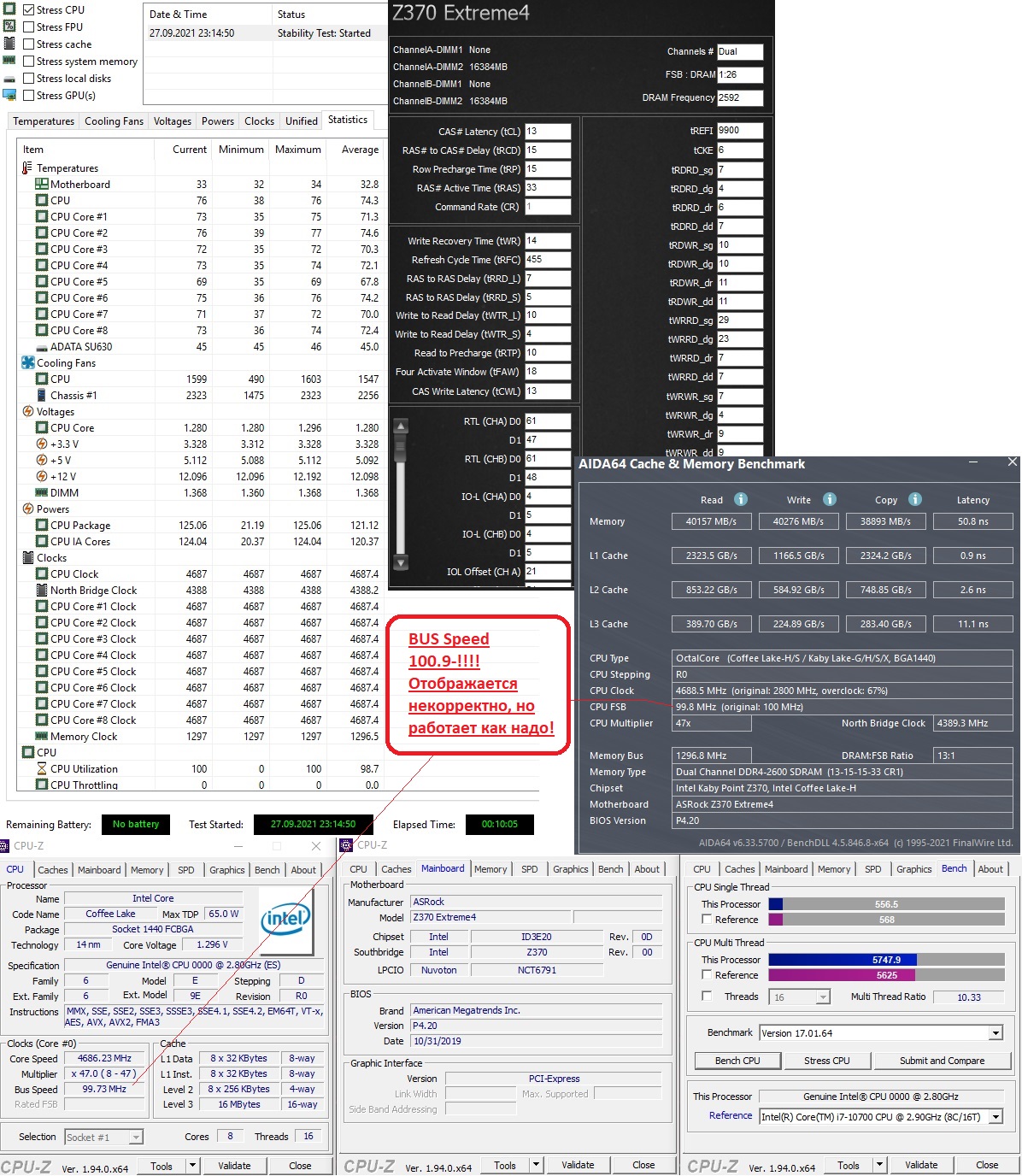Toggle the Threads checkbox in Bench tab
1022x1176 pixels.
coord(707,996)
